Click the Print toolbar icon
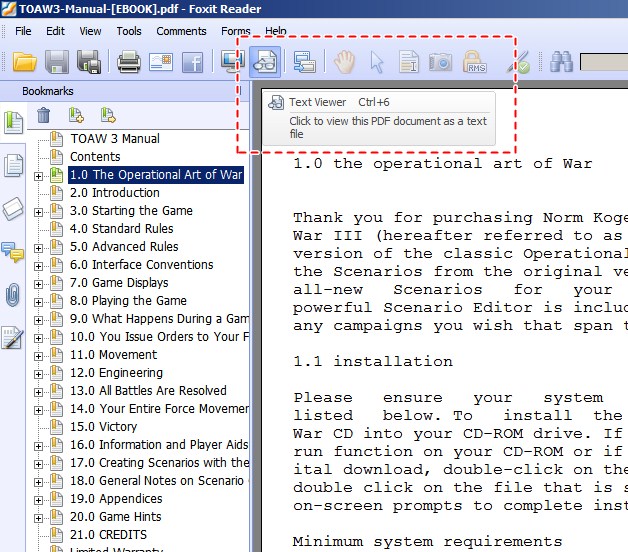The height and width of the screenshot is (552, 628). [x=129, y=62]
